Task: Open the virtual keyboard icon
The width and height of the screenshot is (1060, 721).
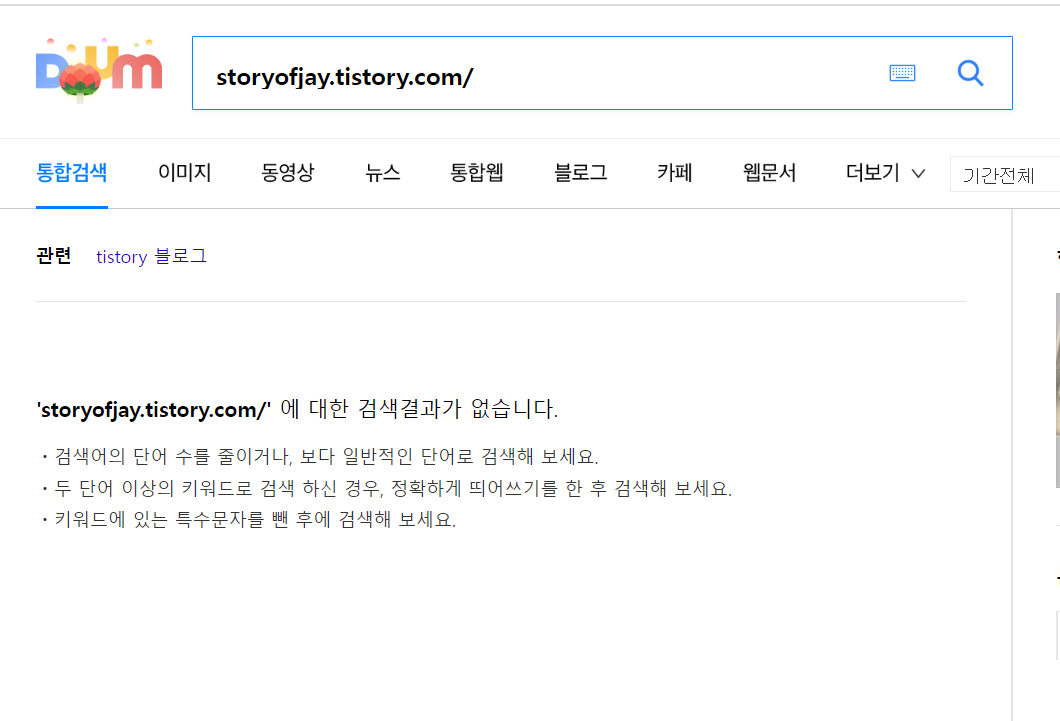Action: (x=902, y=73)
